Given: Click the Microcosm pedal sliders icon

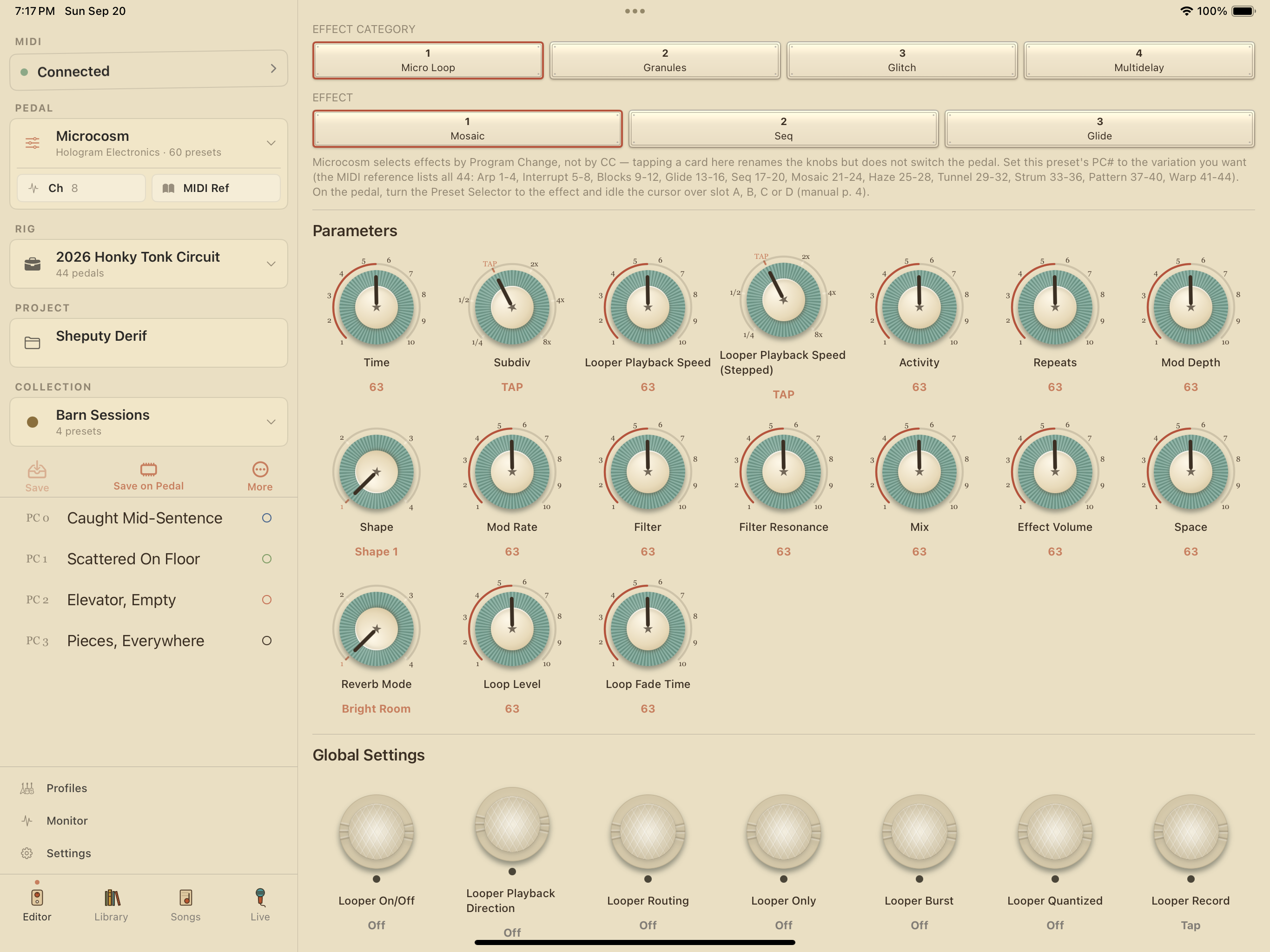Looking at the screenshot, I should click(x=33, y=143).
